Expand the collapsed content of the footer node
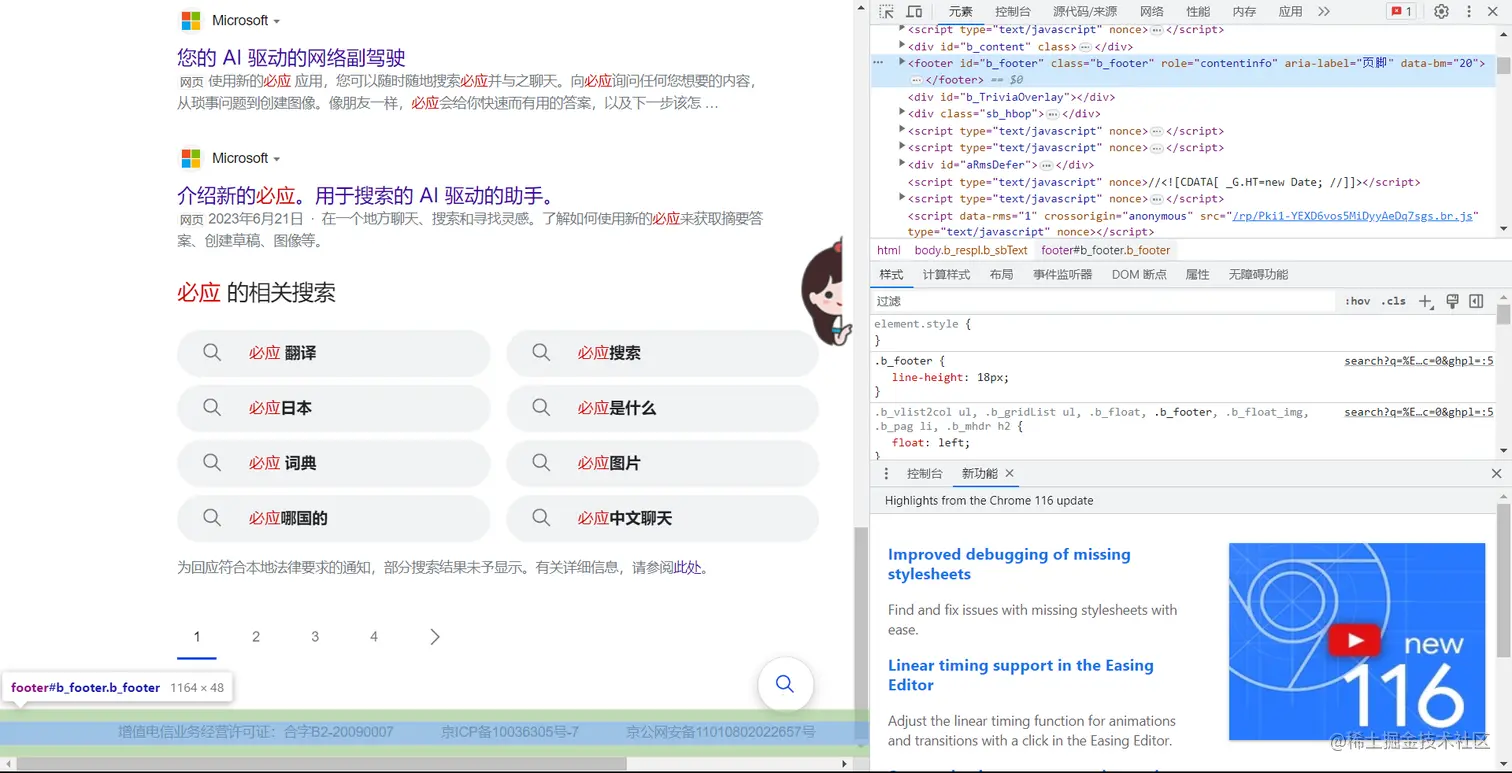Viewport: 1512px width, 773px height. (915, 79)
